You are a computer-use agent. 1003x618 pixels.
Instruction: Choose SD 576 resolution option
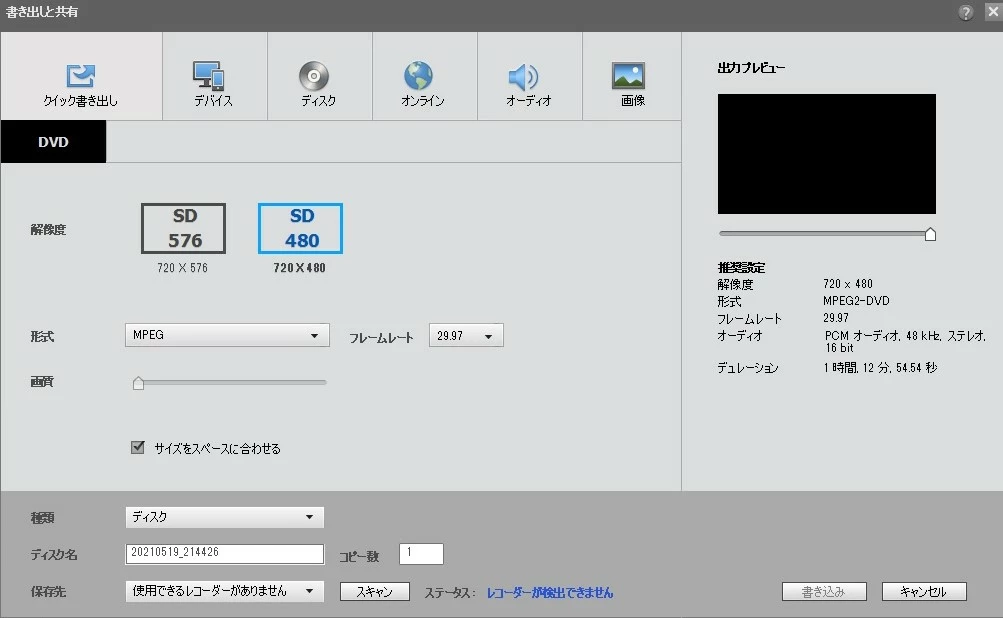tap(184, 228)
